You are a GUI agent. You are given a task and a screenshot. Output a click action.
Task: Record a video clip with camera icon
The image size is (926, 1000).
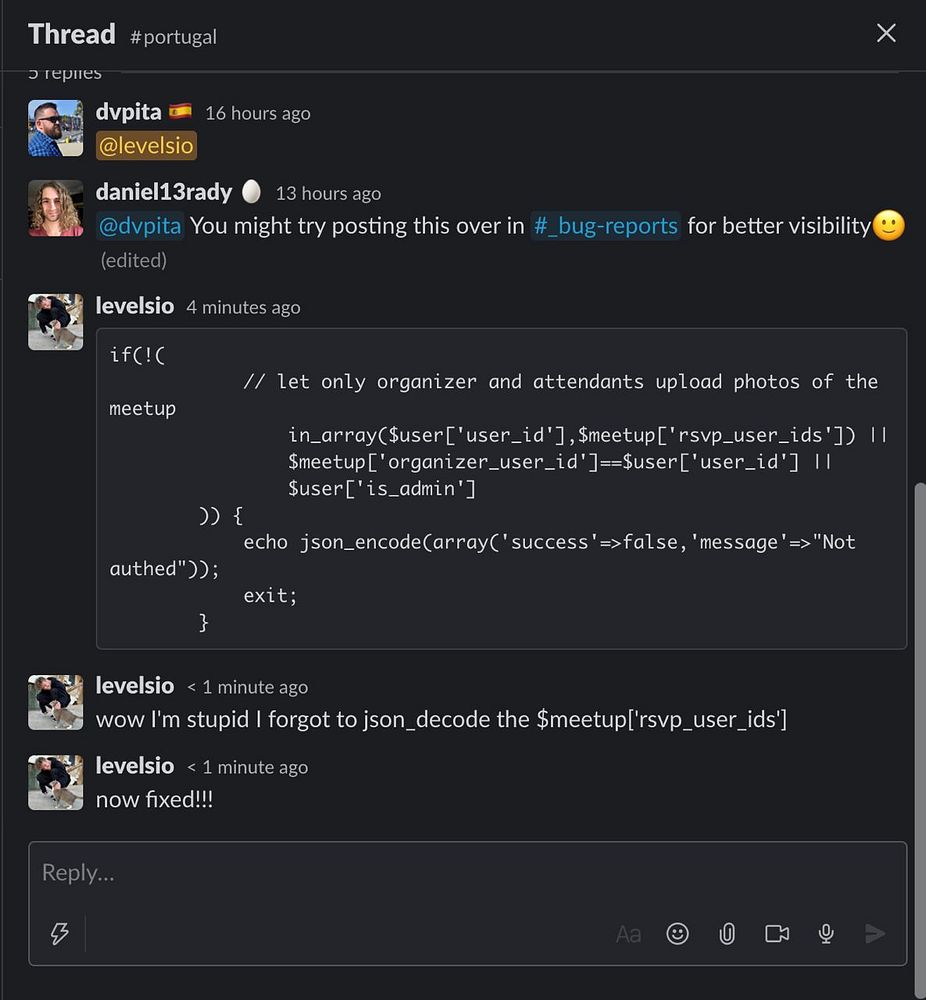click(x=777, y=934)
